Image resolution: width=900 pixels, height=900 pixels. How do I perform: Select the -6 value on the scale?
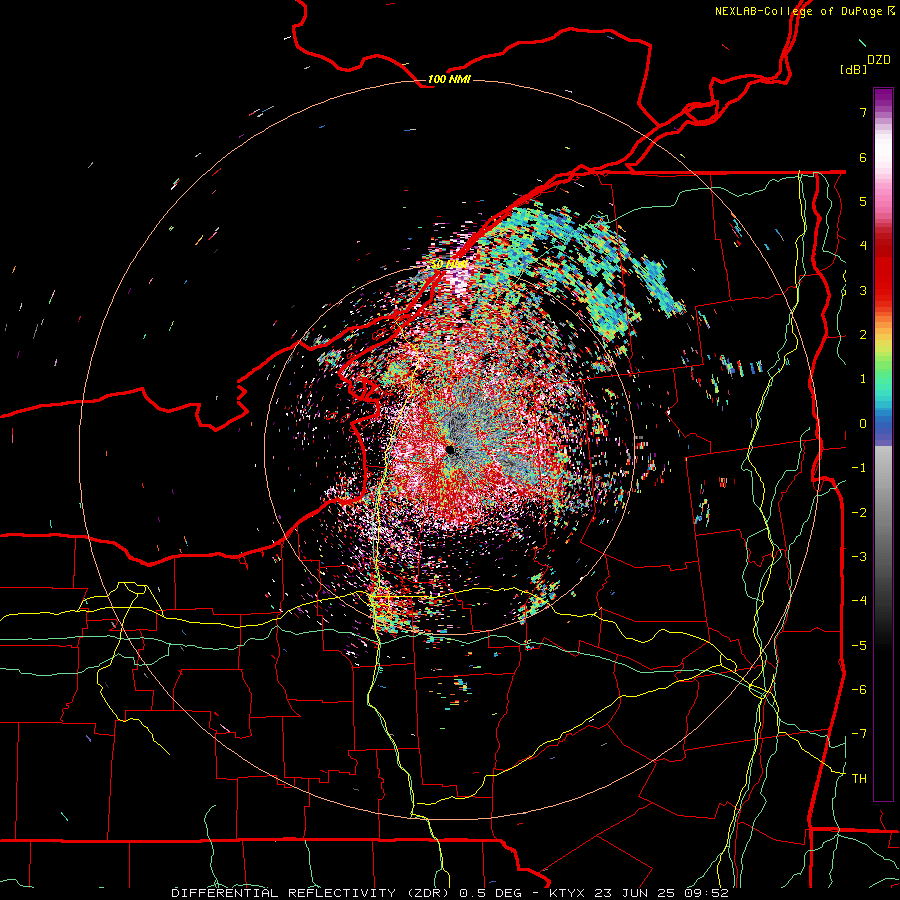click(x=859, y=690)
